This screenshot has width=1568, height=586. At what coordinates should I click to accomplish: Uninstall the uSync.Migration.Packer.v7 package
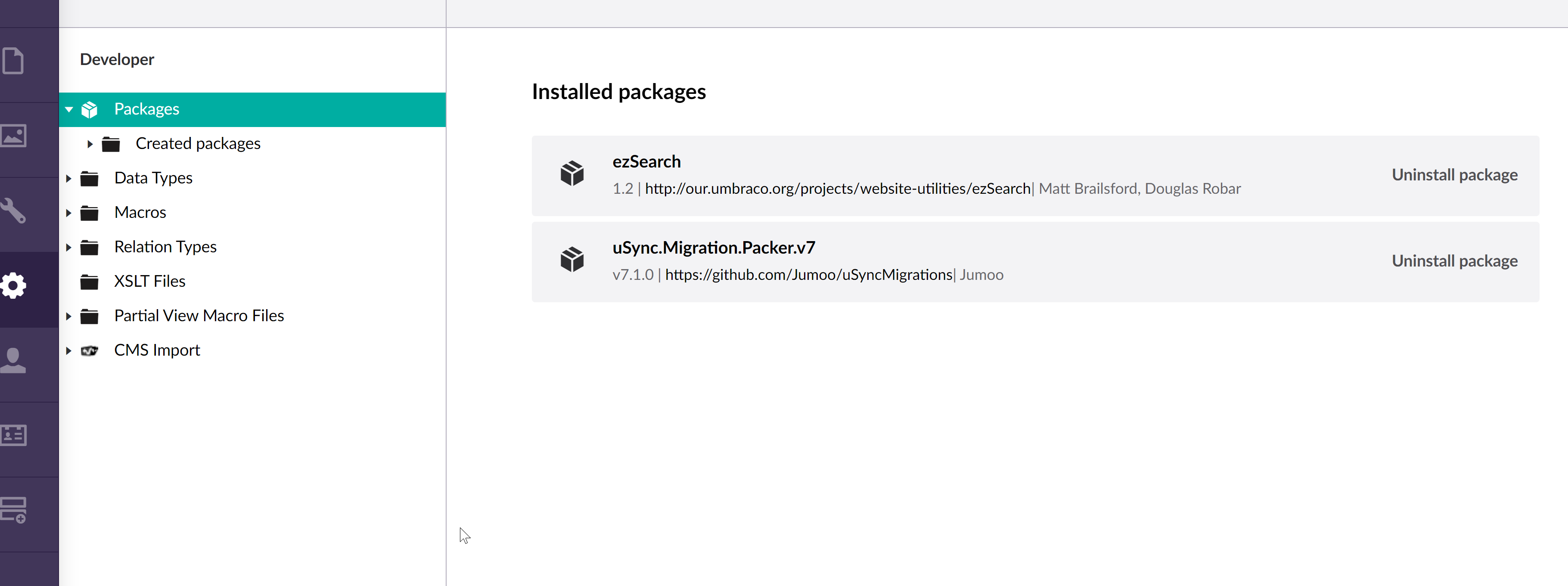pos(1454,261)
